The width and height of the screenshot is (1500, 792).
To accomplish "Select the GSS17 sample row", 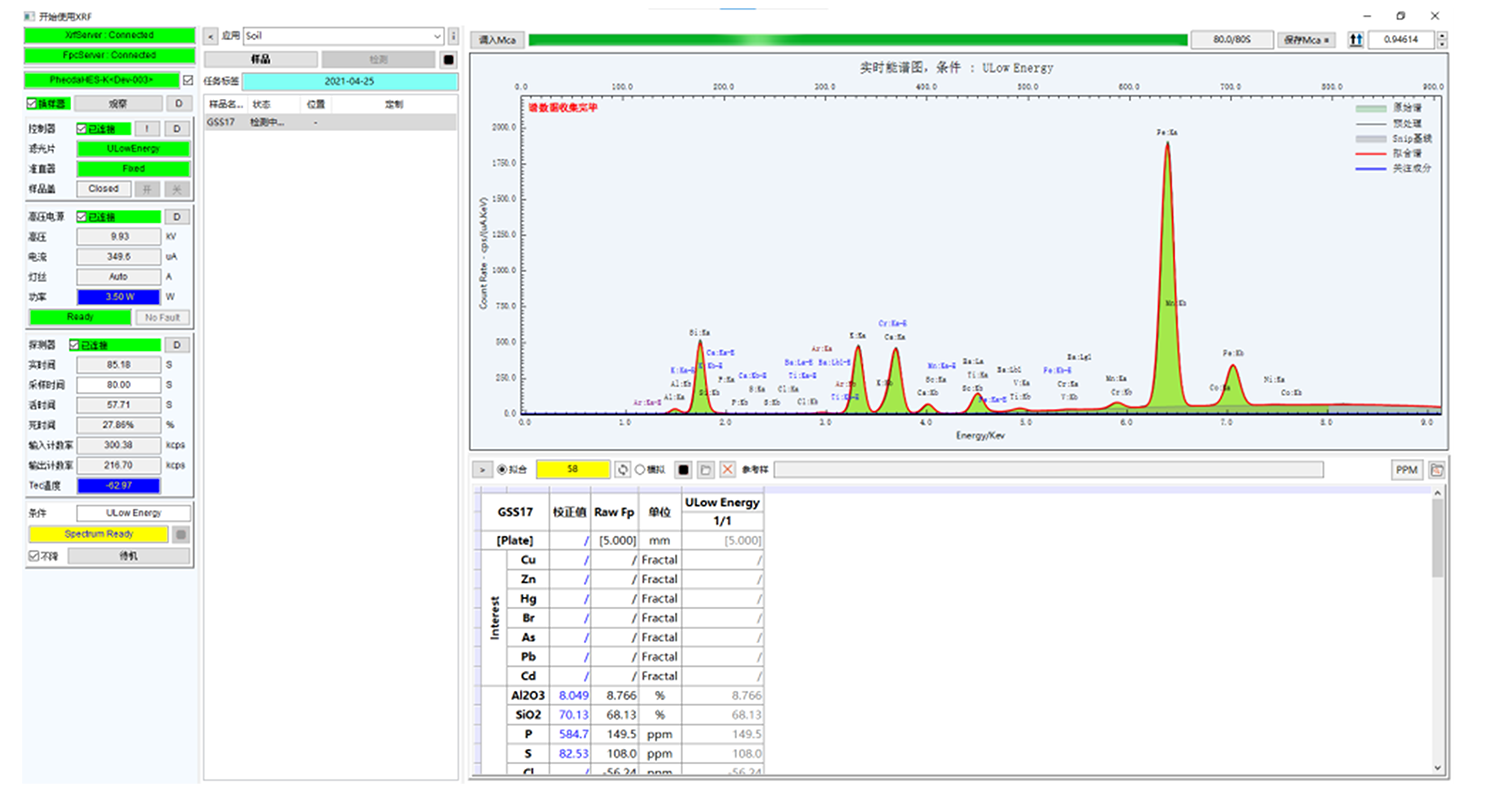I will pyautogui.click(x=331, y=122).
